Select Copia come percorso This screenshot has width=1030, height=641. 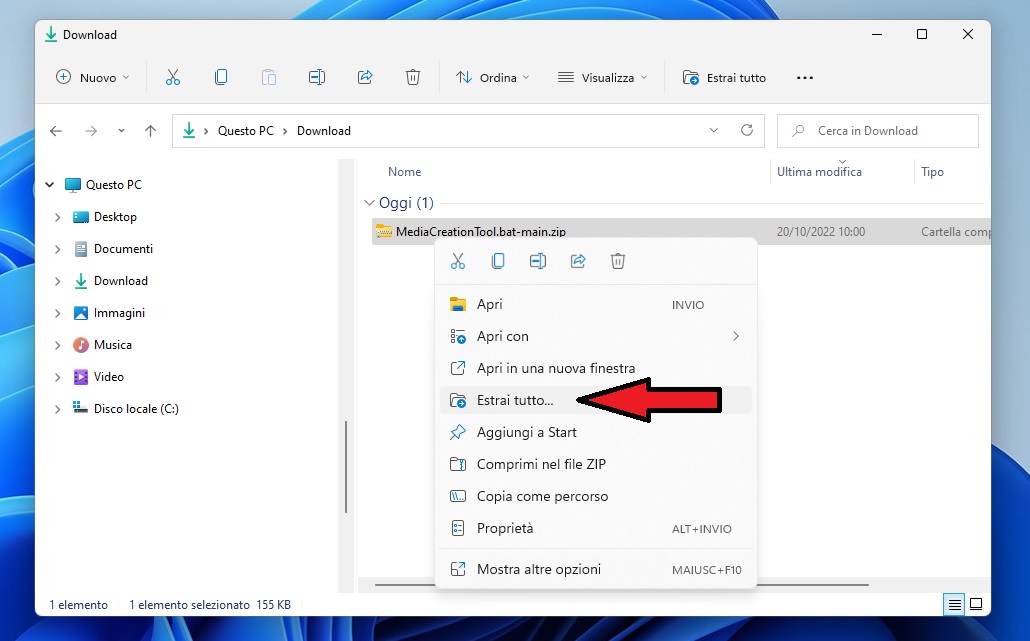(x=595, y=497)
